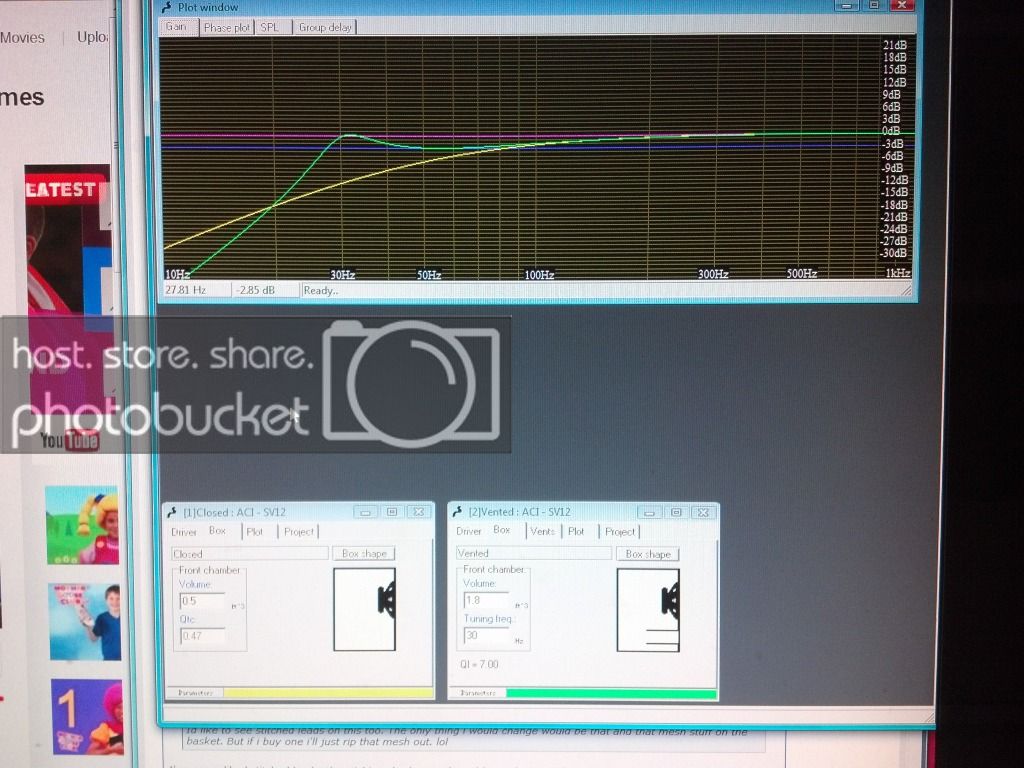Click Box shape button in Closed window

(x=364, y=554)
